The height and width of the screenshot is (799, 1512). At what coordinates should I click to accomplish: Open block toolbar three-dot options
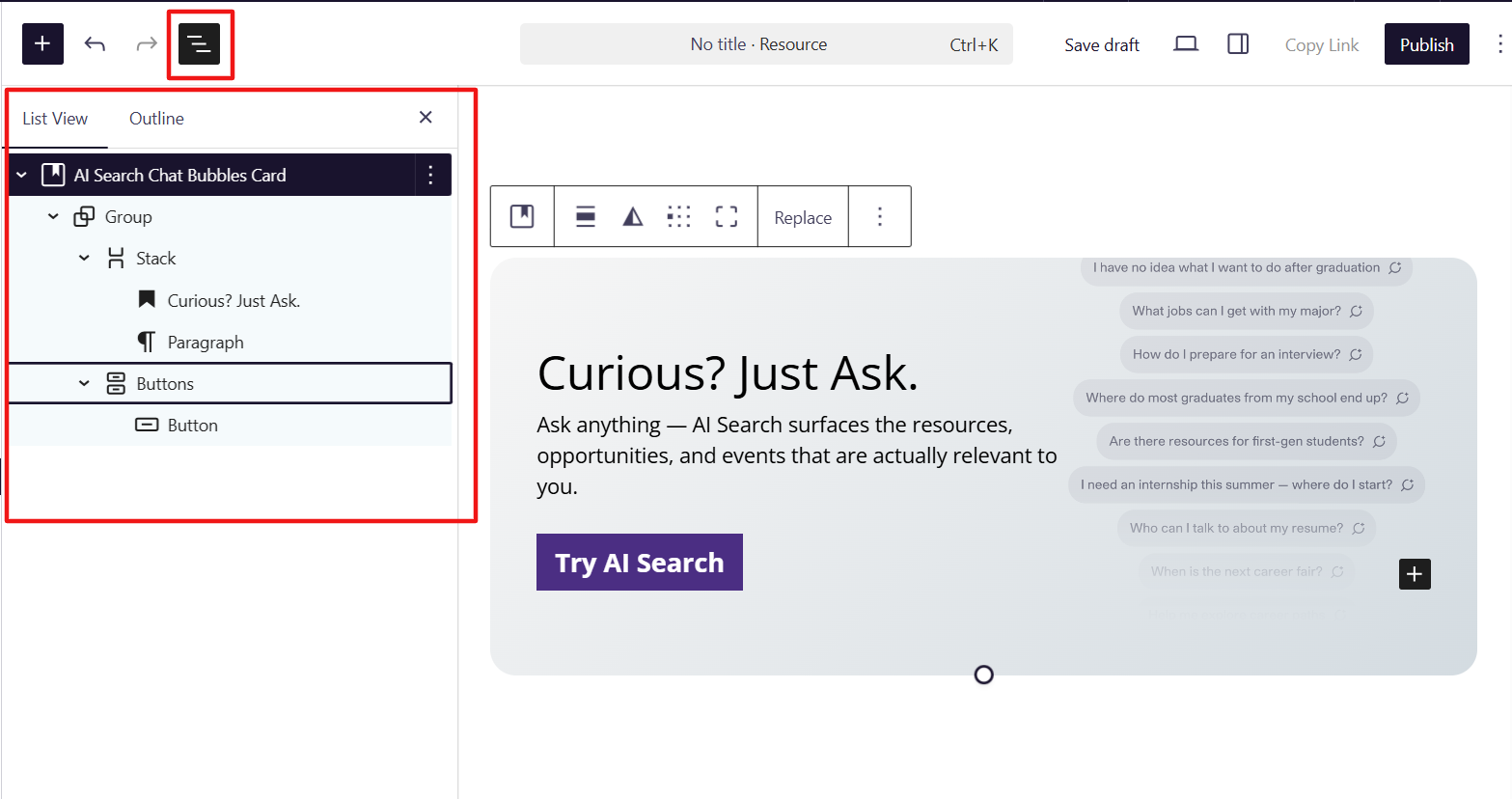pos(880,216)
